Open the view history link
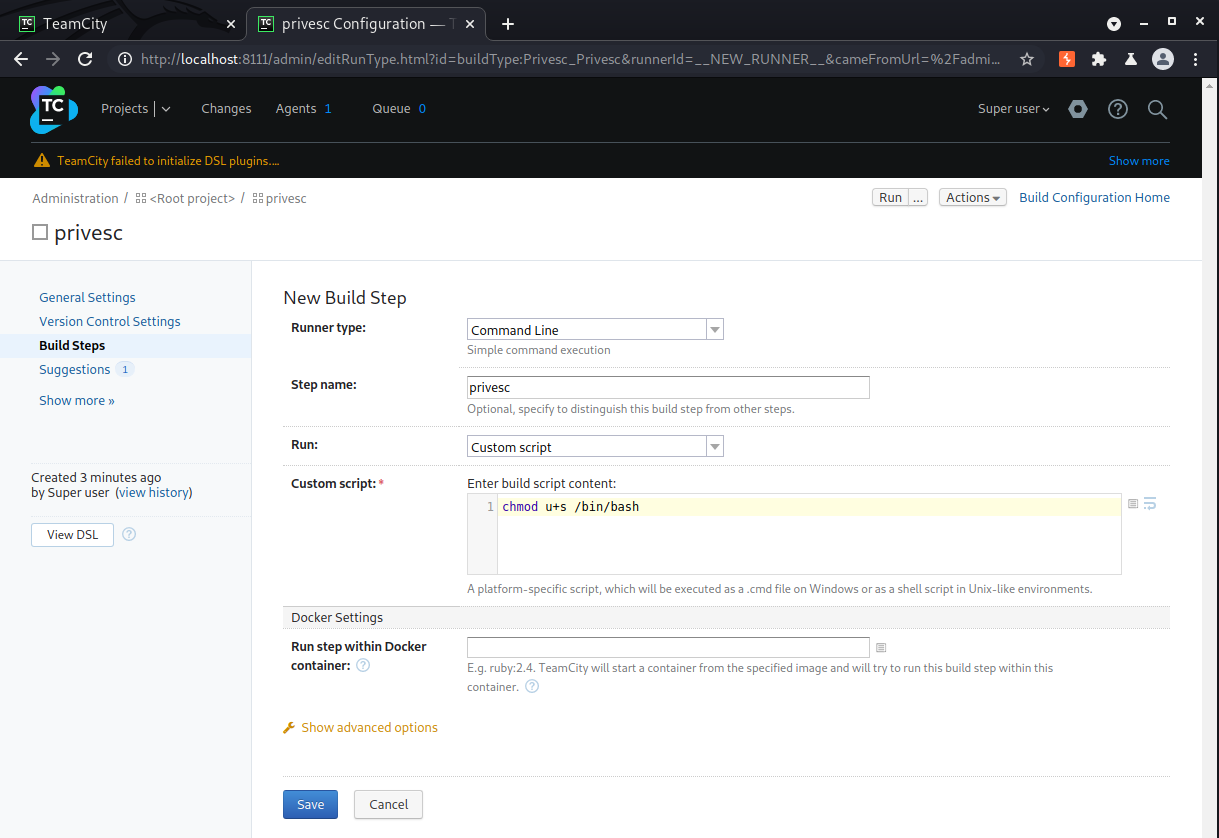 [x=154, y=492]
